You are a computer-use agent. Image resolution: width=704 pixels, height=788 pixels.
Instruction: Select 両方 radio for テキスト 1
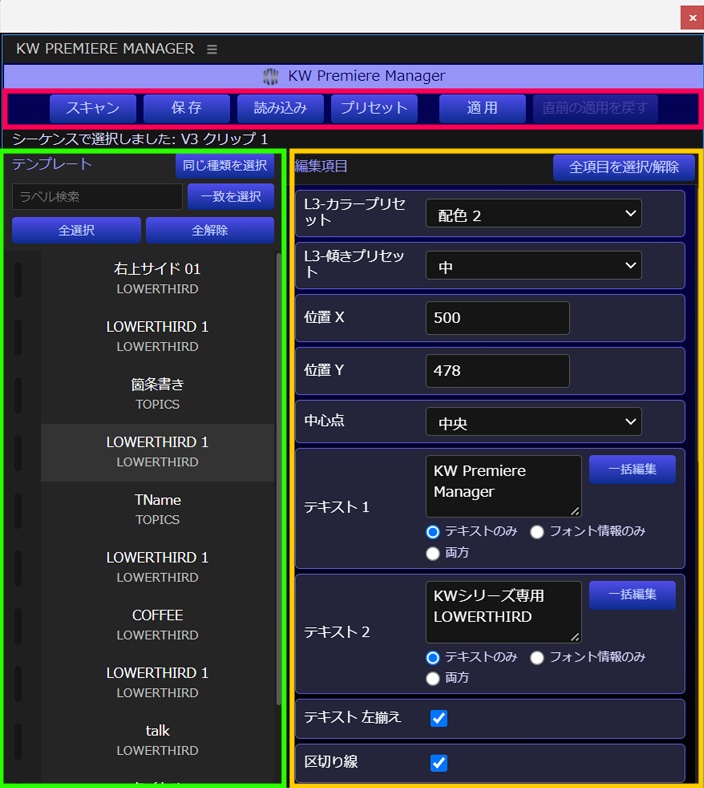pyautogui.click(x=433, y=554)
